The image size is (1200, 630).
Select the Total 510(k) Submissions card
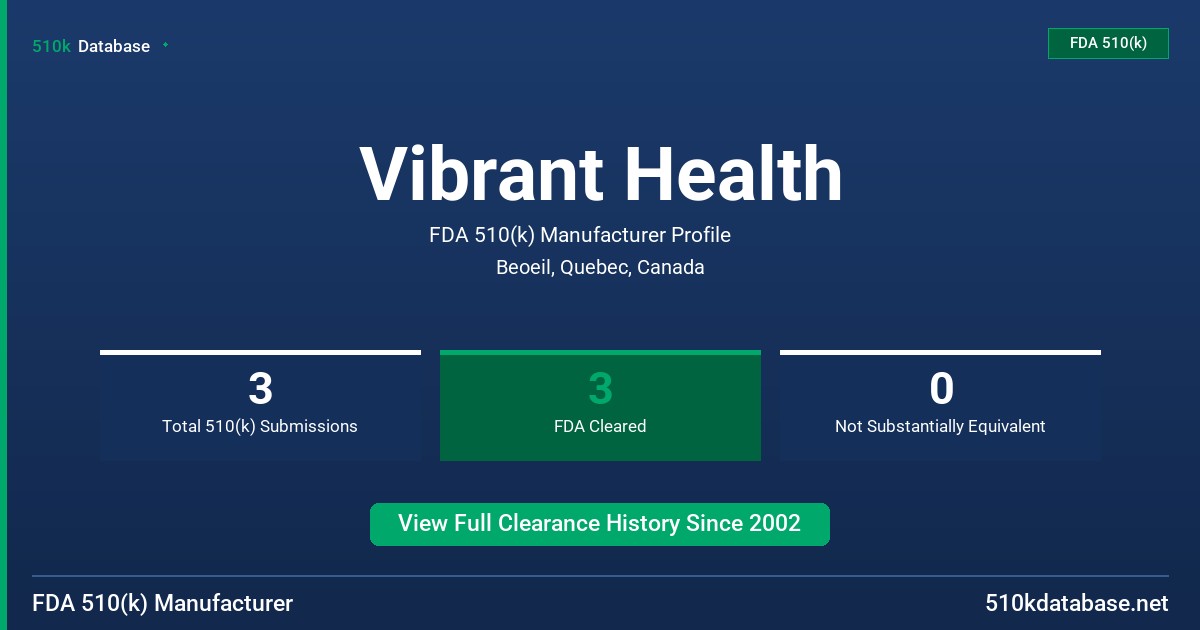[260, 405]
